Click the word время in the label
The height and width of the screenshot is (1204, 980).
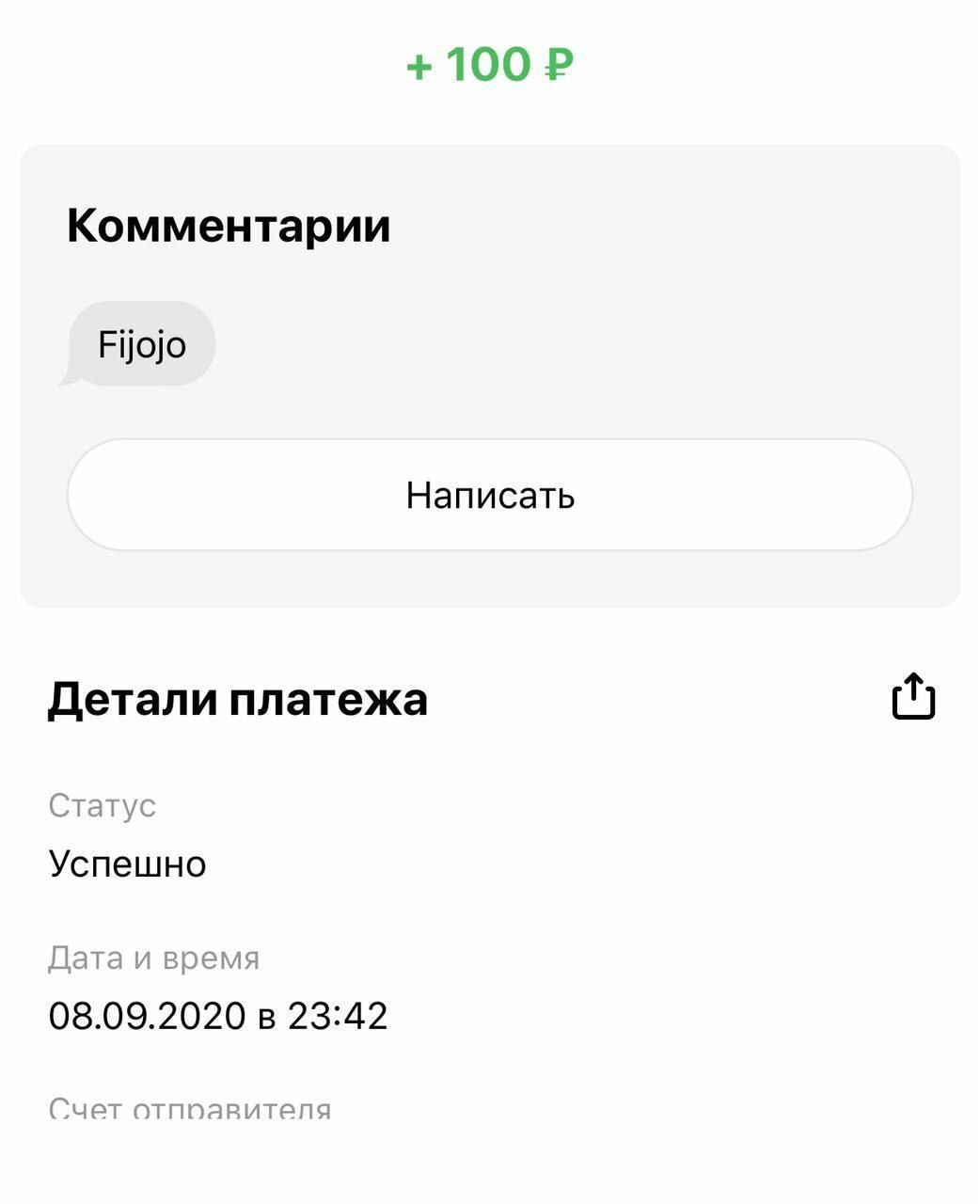[x=211, y=958]
